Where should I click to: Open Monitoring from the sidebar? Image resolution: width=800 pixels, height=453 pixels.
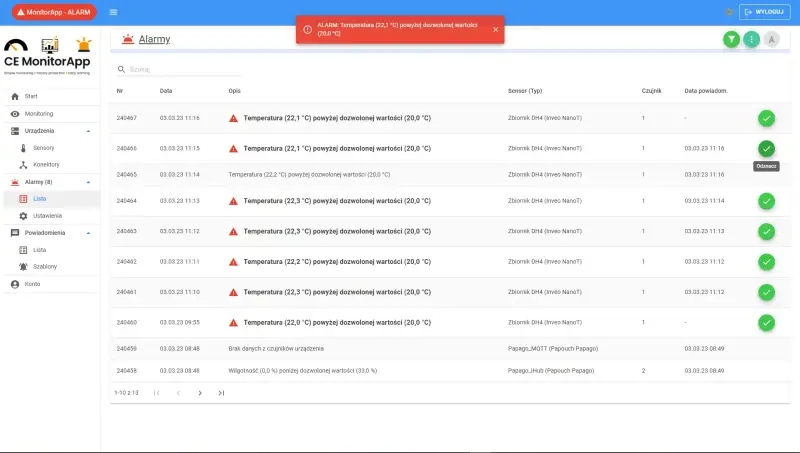(38, 114)
